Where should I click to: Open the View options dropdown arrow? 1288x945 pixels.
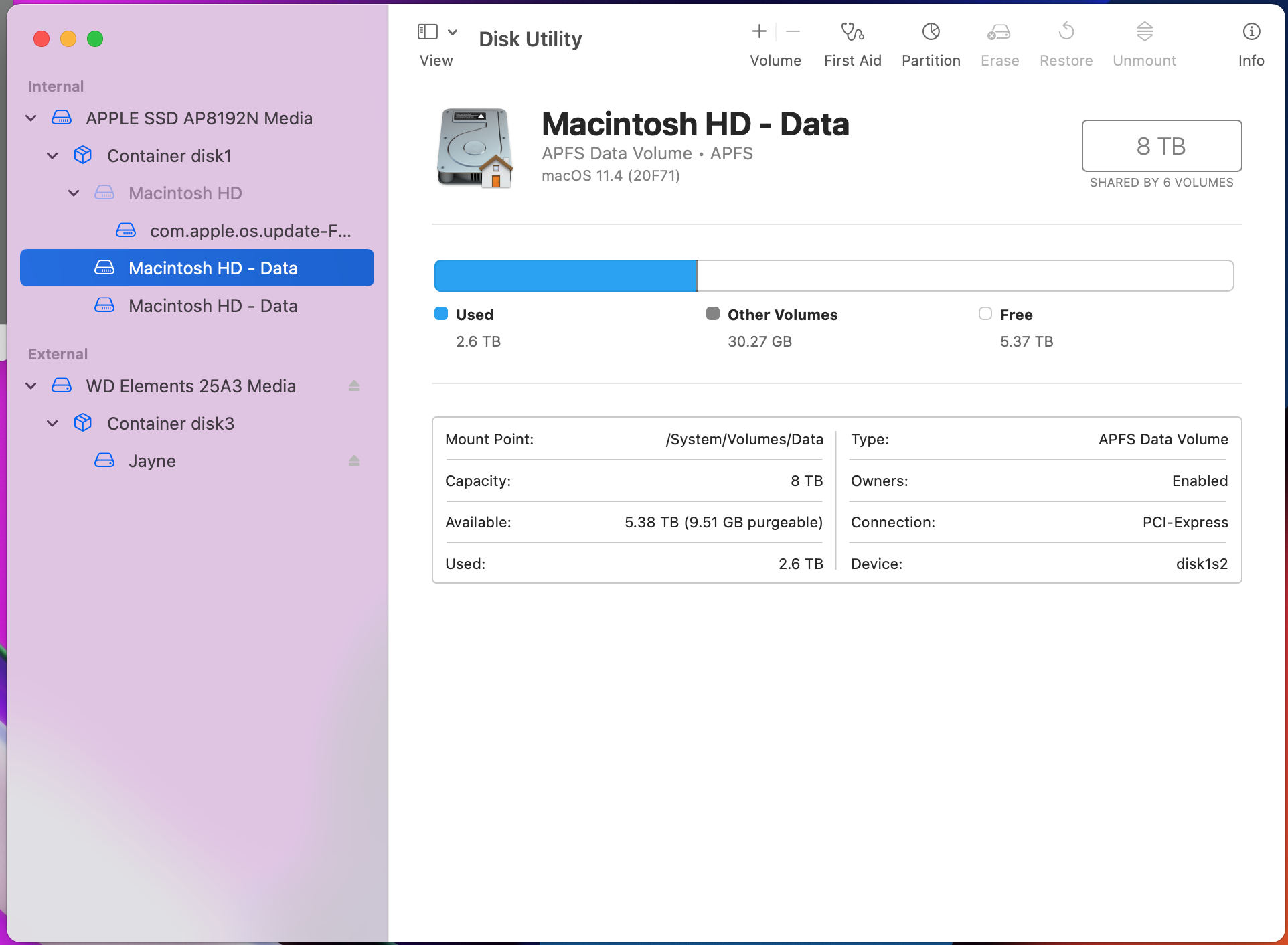tap(453, 32)
